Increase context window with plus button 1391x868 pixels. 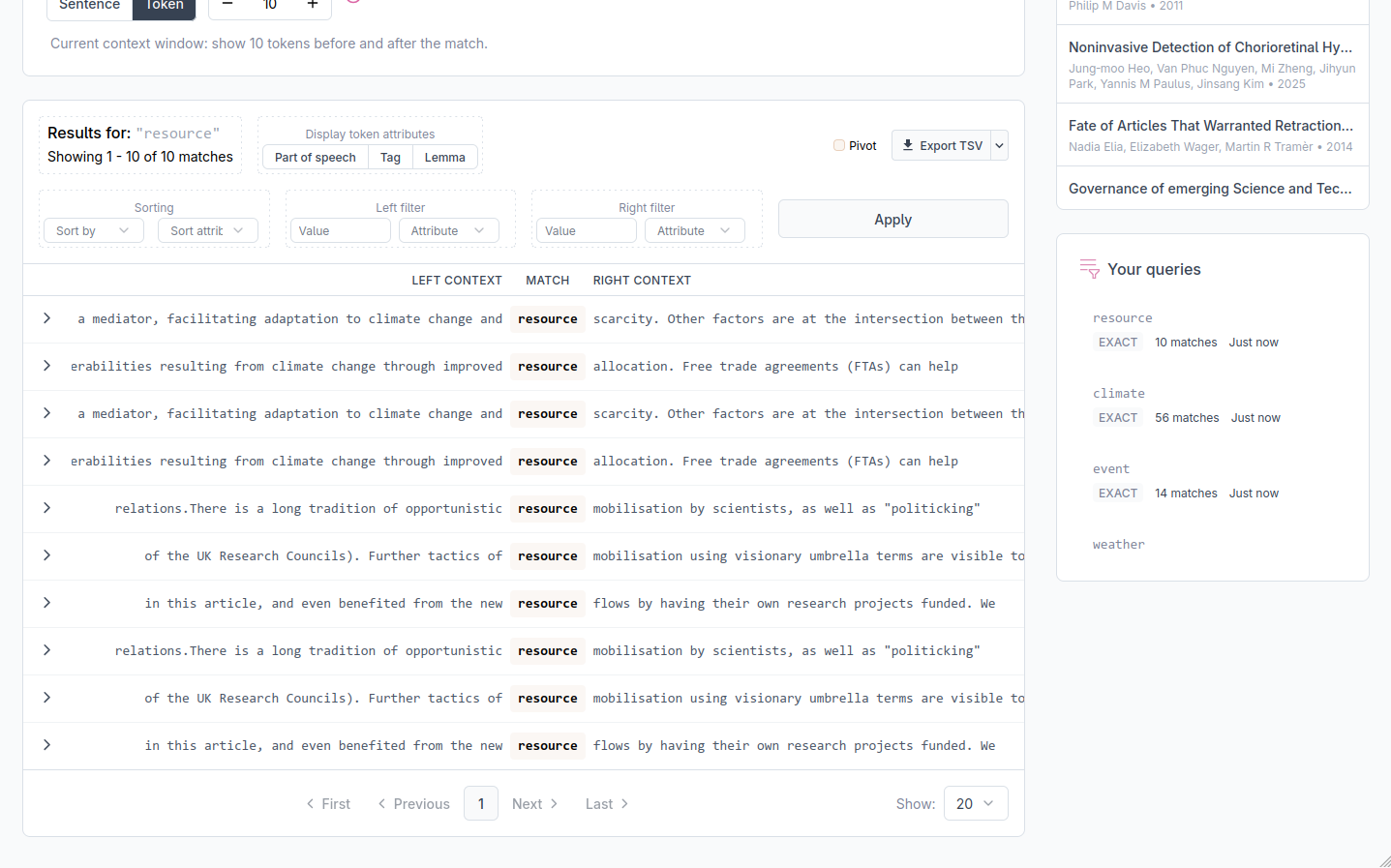[312, 5]
